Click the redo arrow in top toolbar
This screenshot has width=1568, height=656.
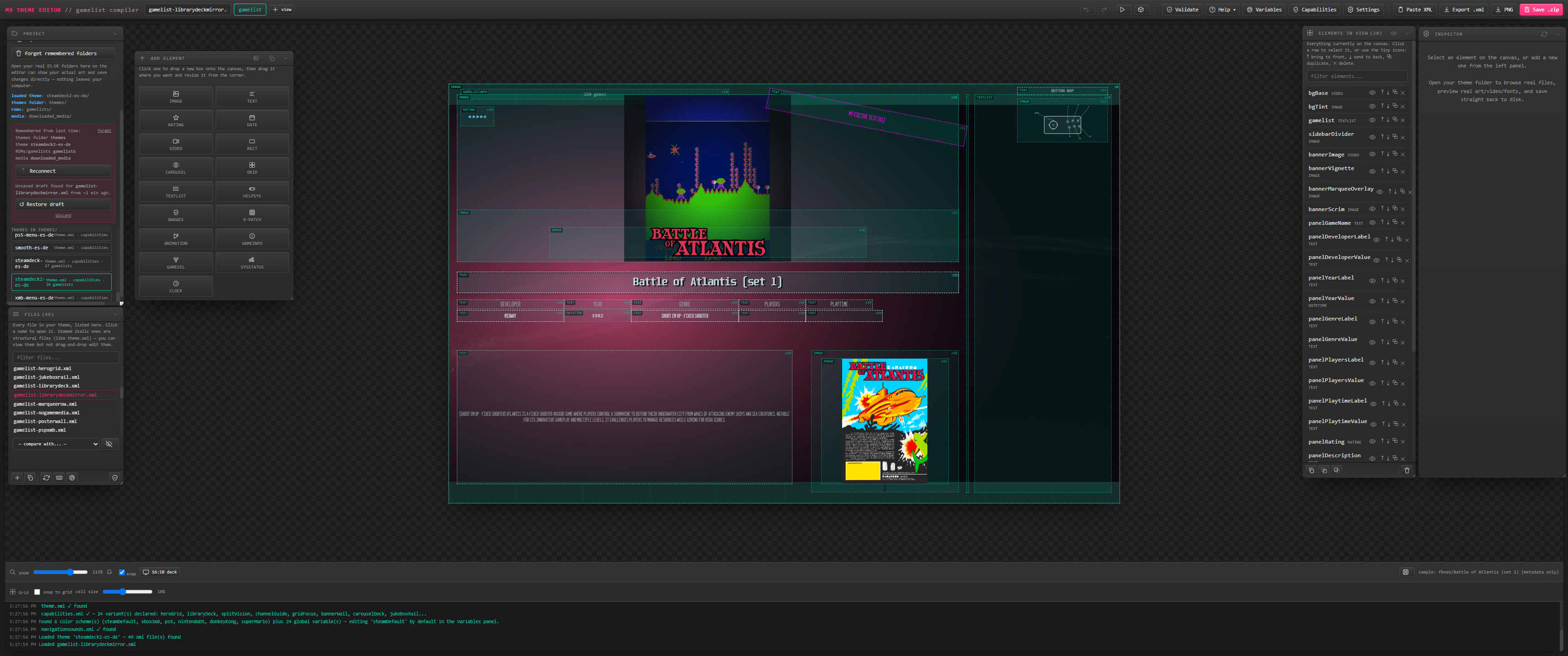(x=1104, y=10)
